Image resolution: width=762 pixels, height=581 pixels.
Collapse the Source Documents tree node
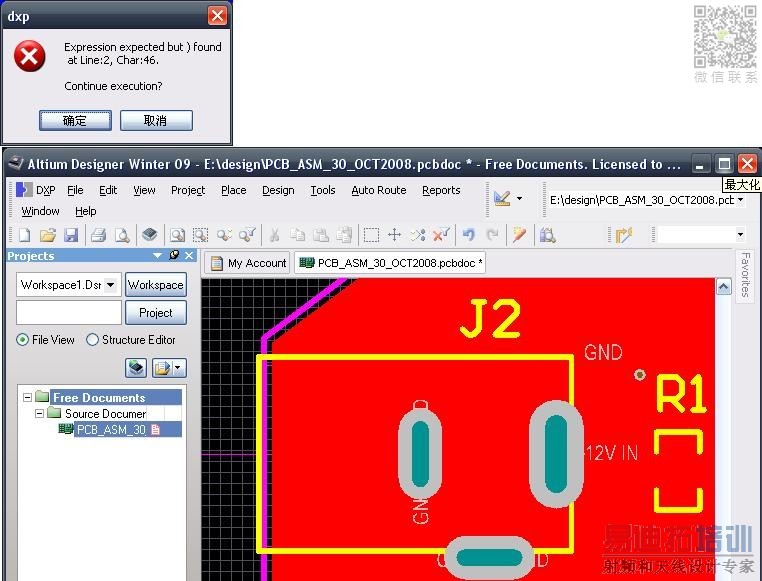[x=39, y=413]
